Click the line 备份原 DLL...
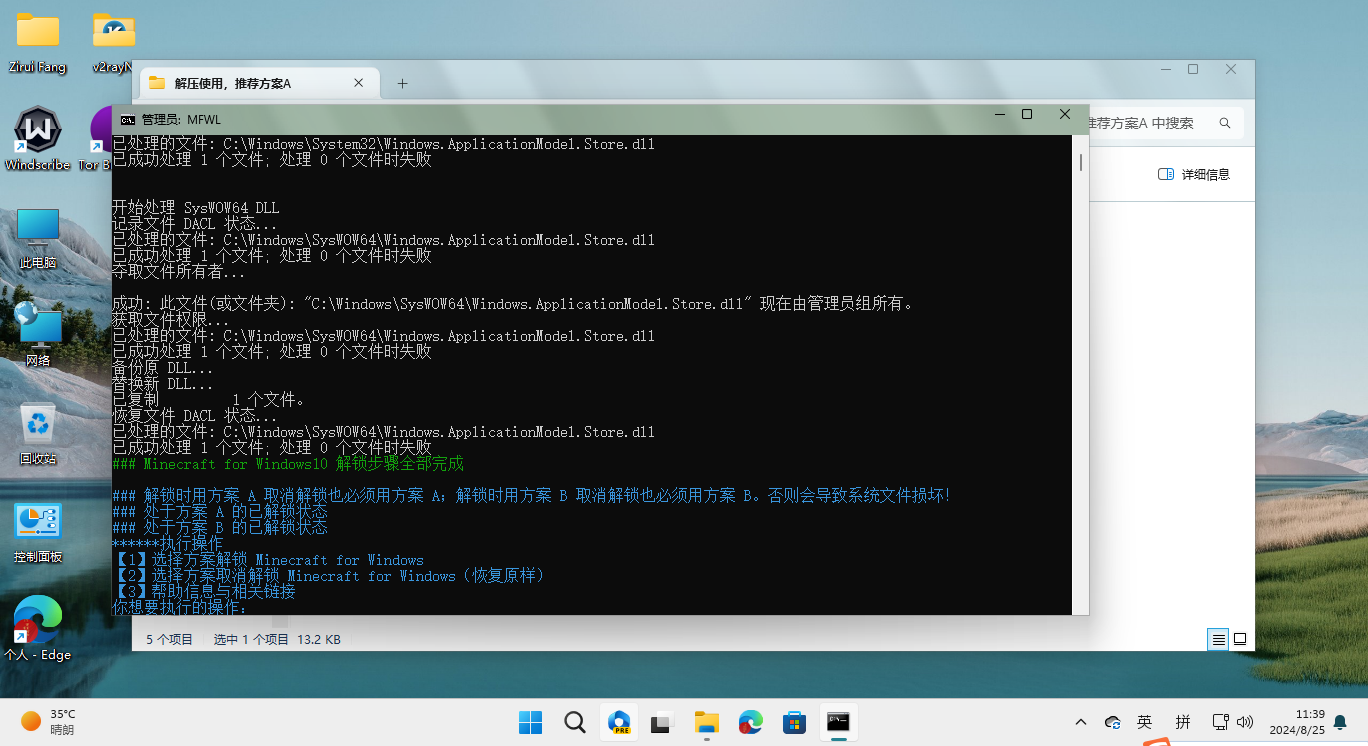This screenshot has width=1368, height=746. (162, 368)
